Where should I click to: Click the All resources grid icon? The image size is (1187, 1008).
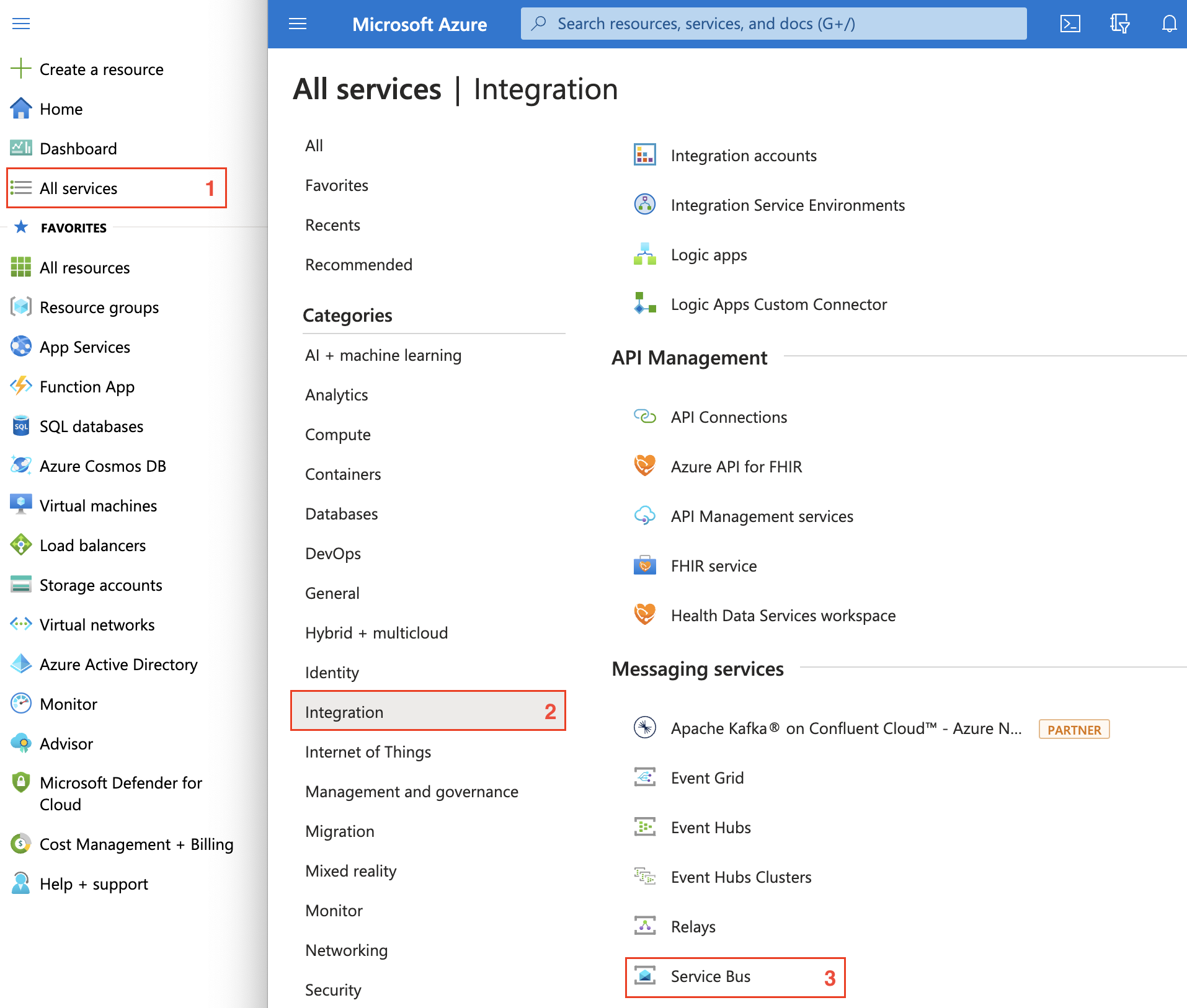21,267
